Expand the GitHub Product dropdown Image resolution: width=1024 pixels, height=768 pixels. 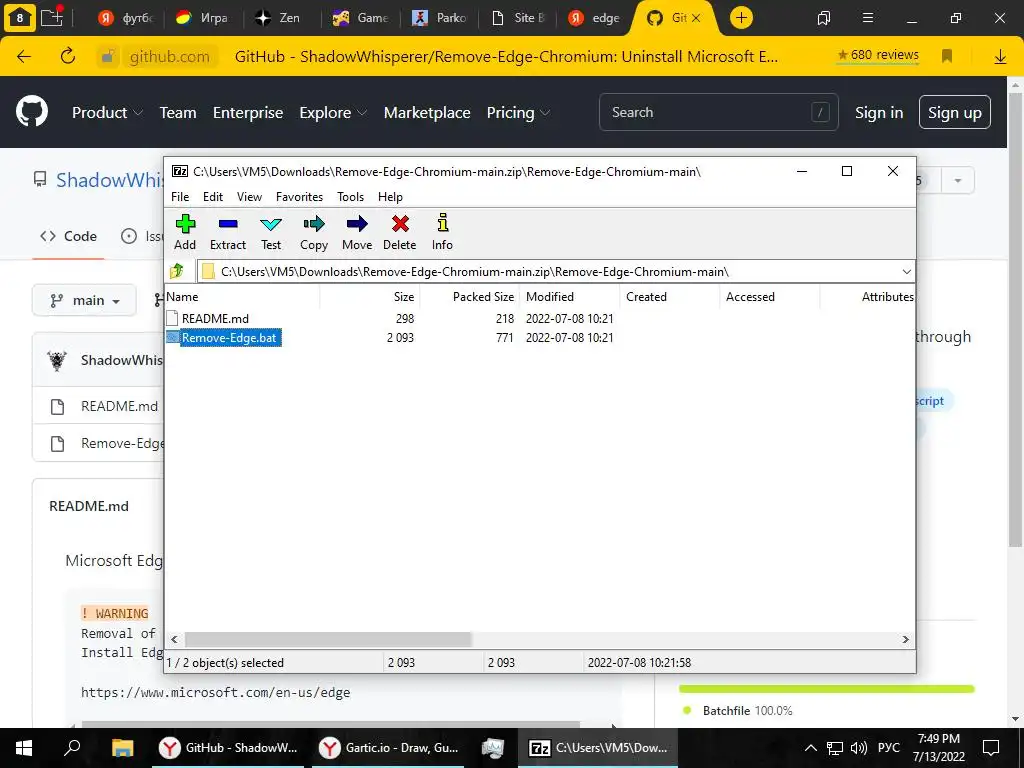click(x=107, y=112)
